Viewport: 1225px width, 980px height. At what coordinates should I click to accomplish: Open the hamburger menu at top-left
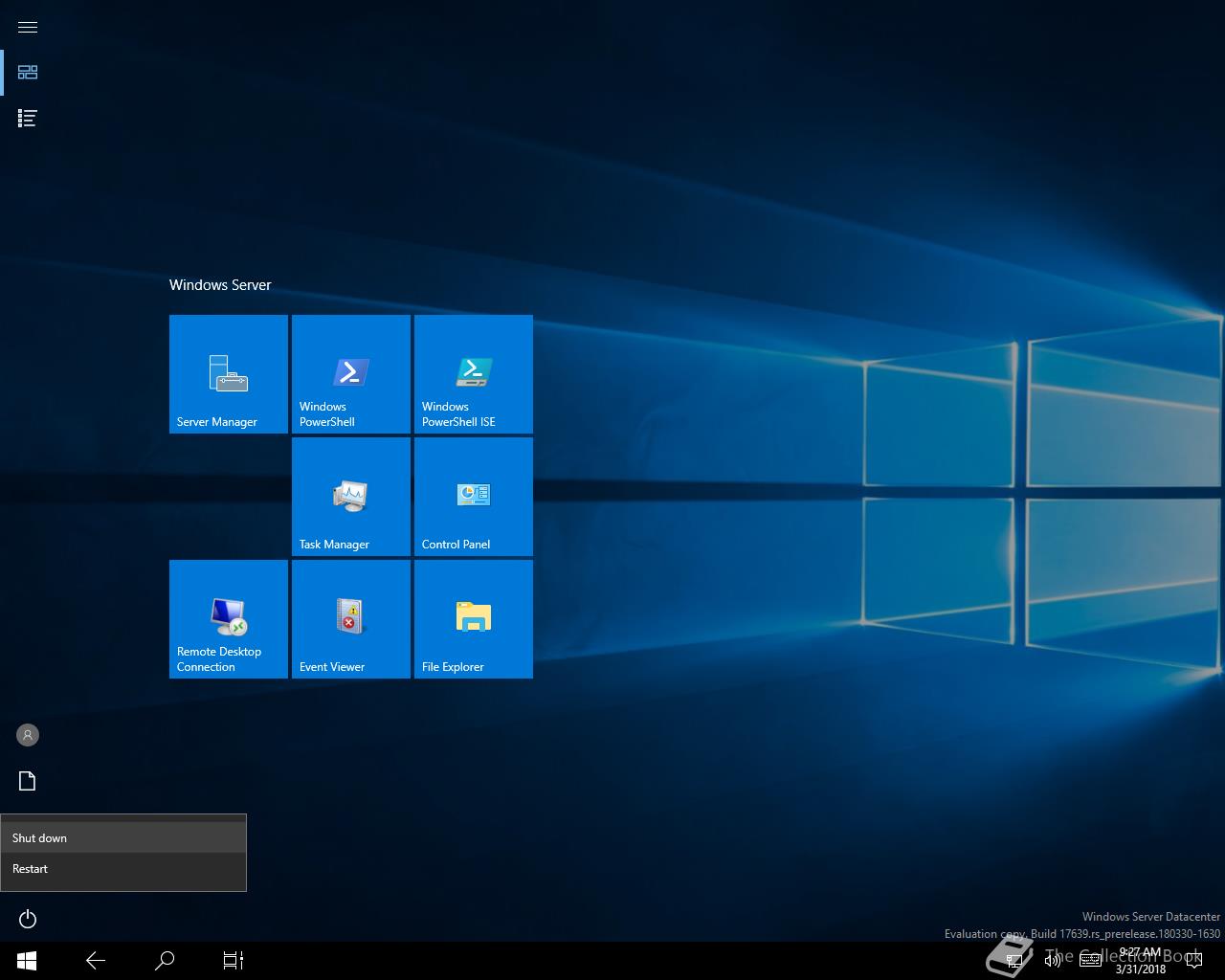[28, 27]
